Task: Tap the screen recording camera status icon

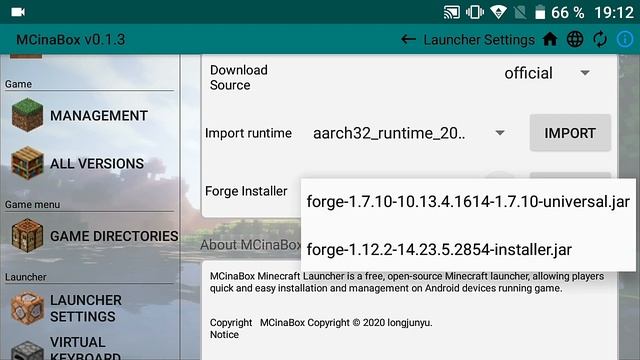Action: click(18, 12)
